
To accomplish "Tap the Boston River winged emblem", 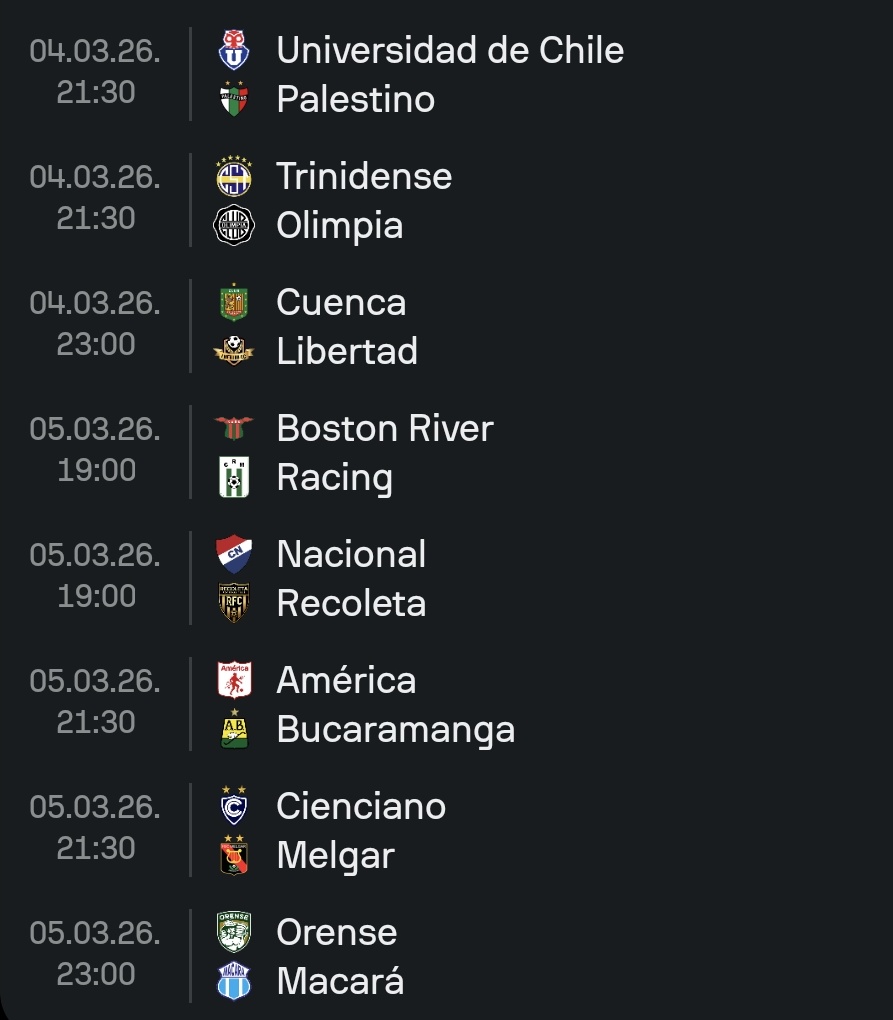I will [x=234, y=429].
